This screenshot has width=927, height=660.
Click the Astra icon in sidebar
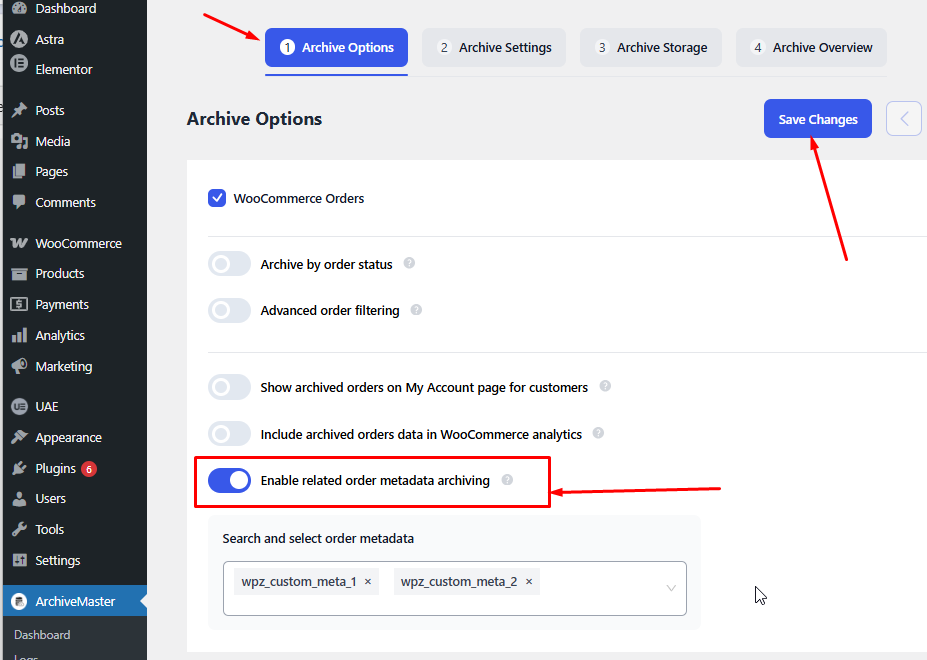(x=20, y=39)
